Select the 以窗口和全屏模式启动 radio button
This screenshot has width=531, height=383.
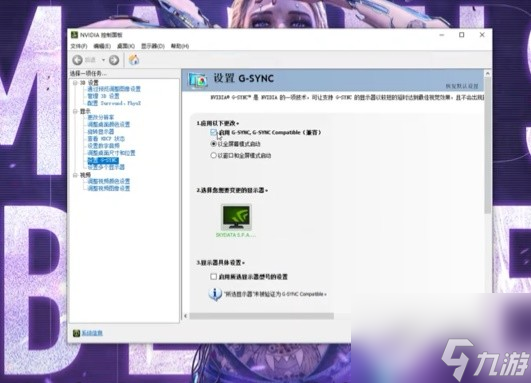point(213,155)
